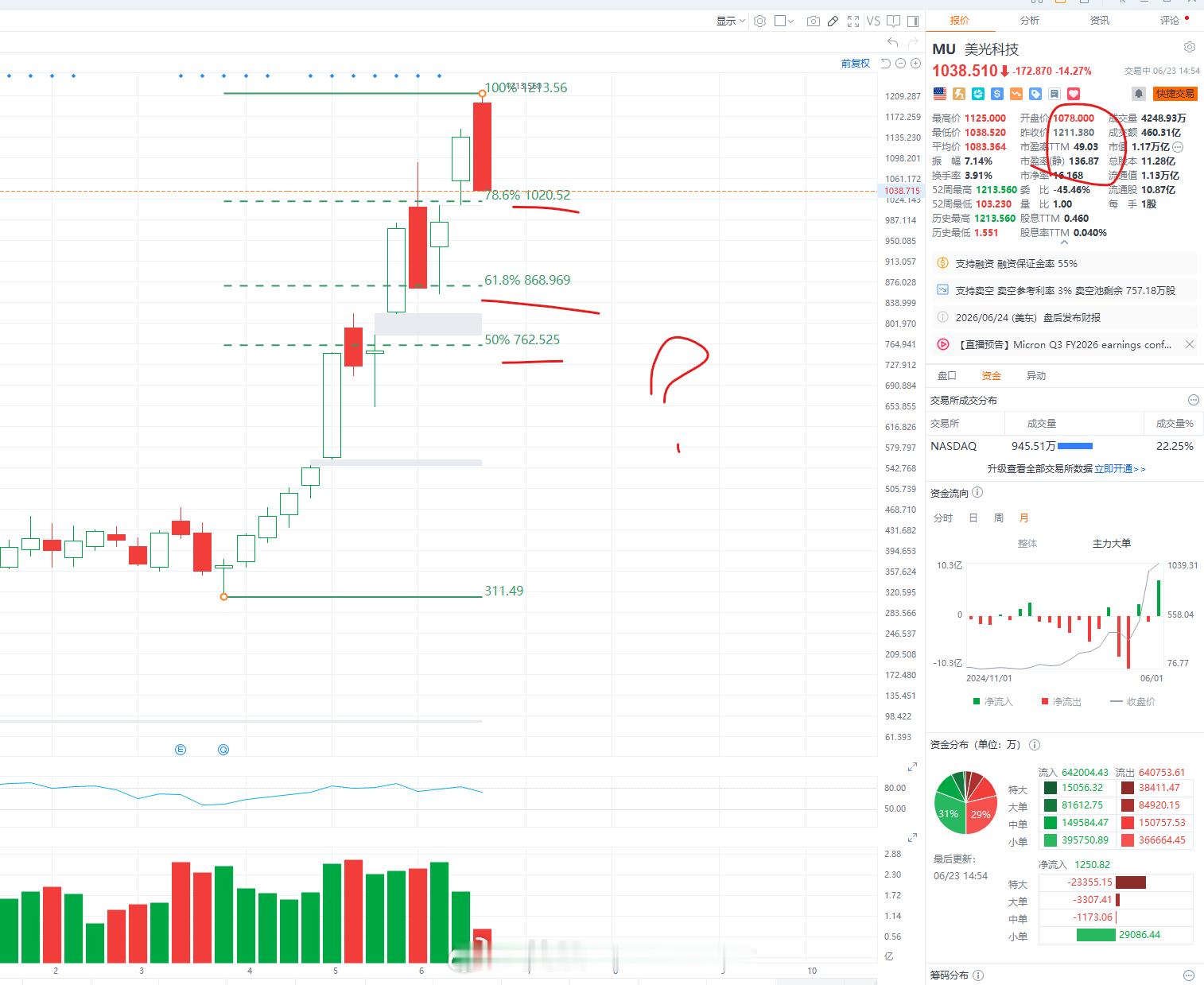Dismiss the Micron earnings livestream notice

pyautogui.click(x=1190, y=344)
